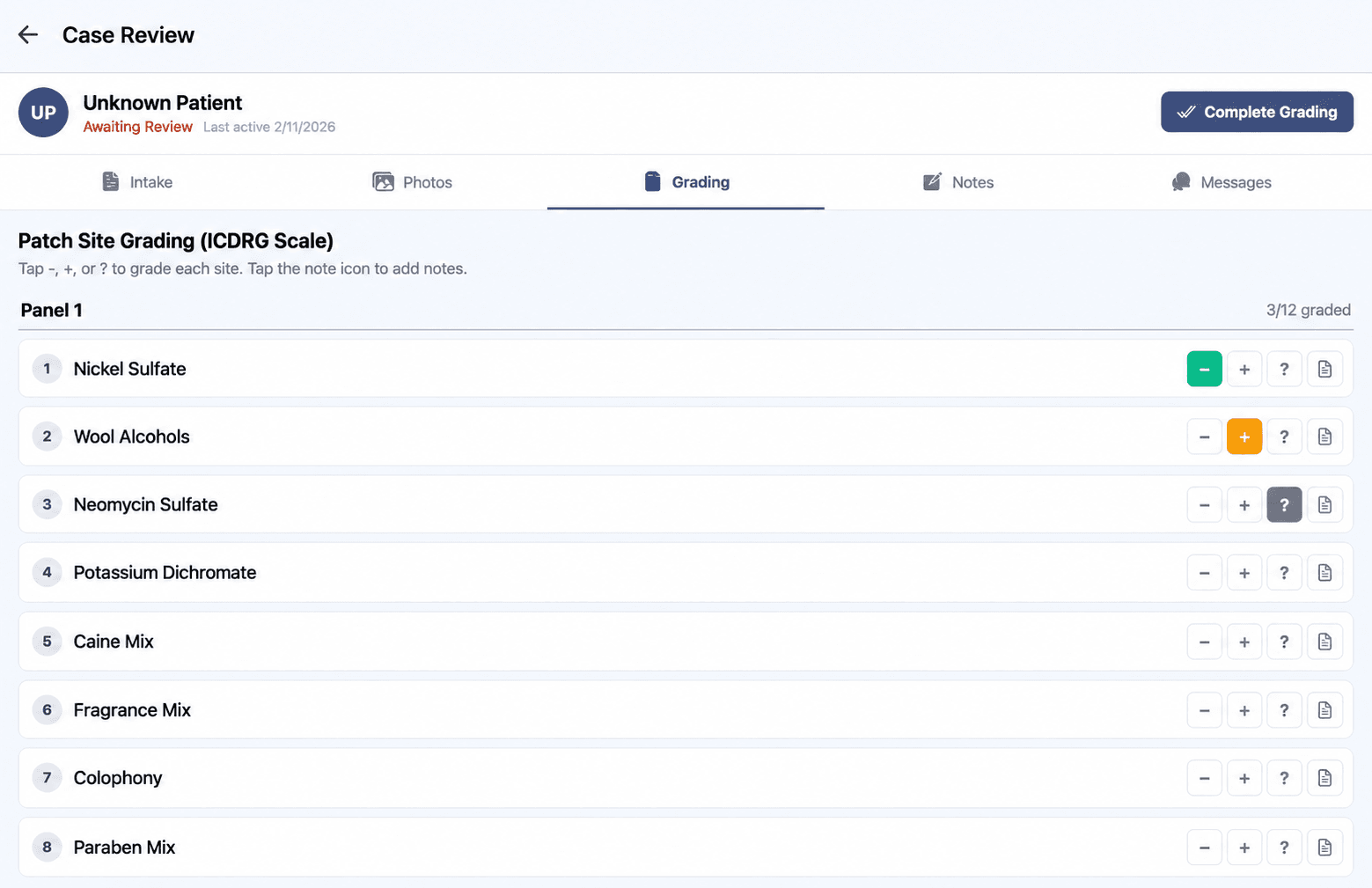Screen dimensions: 1372x888
Task: Mark Paraben Mix as positive
Action: click(x=1244, y=848)
